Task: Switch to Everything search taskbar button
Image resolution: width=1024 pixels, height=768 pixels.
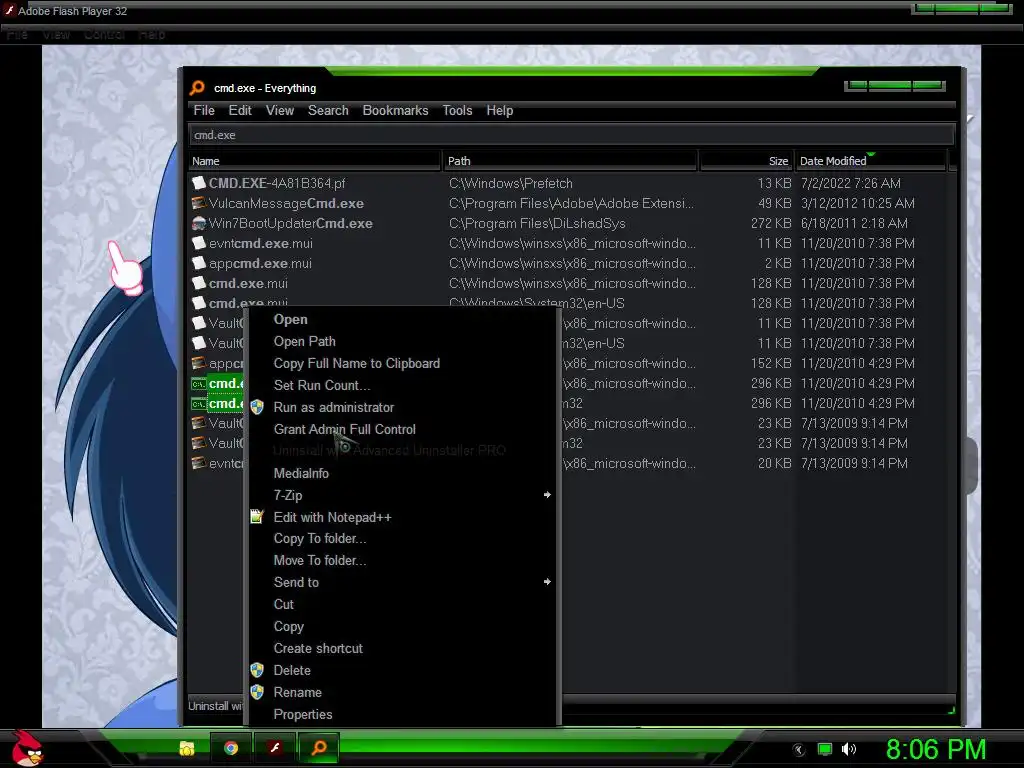Action: [x=319, y=748]
